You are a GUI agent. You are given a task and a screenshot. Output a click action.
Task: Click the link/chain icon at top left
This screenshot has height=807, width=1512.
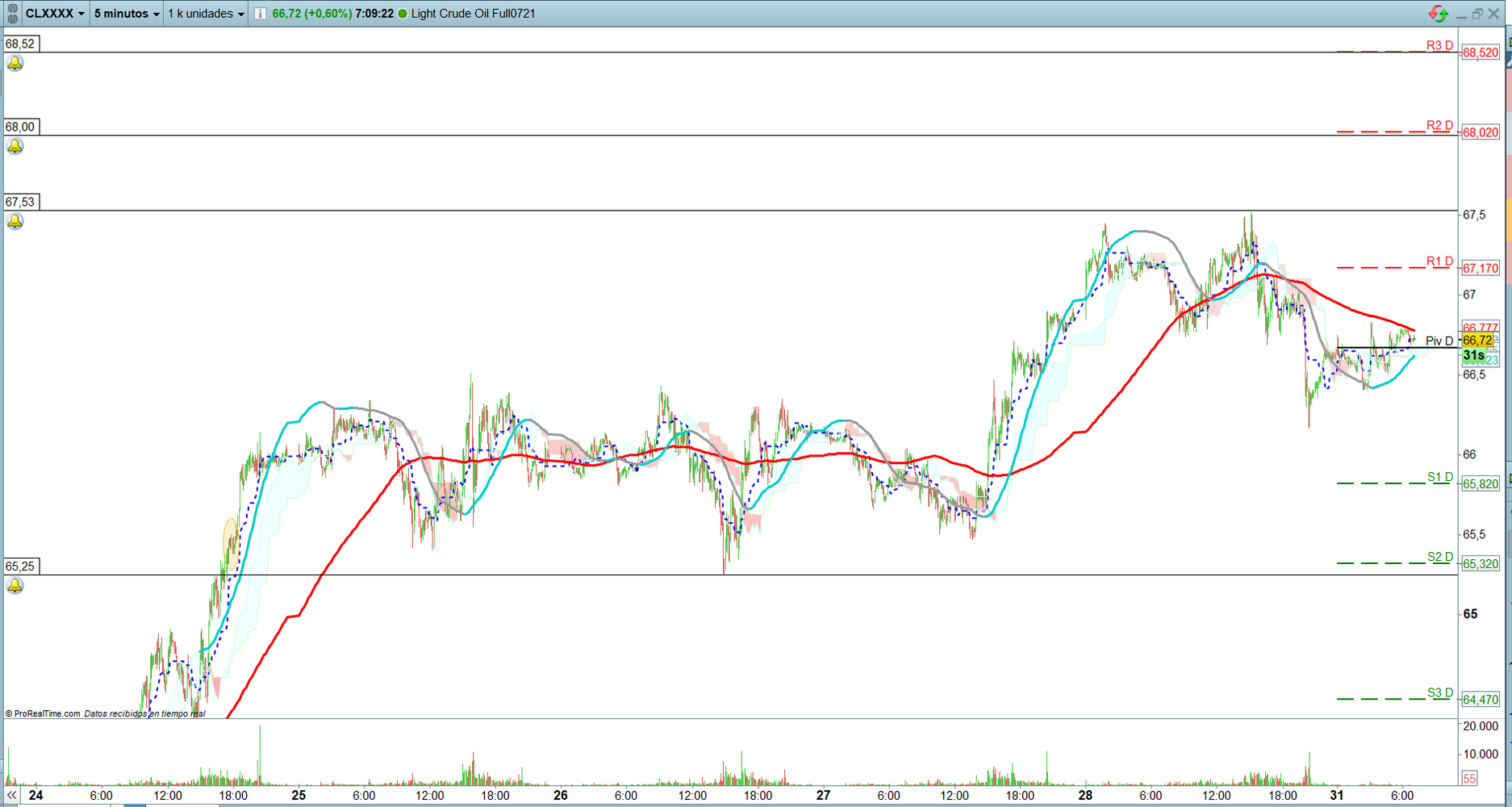pyautogui.click(x=11, y=13)
